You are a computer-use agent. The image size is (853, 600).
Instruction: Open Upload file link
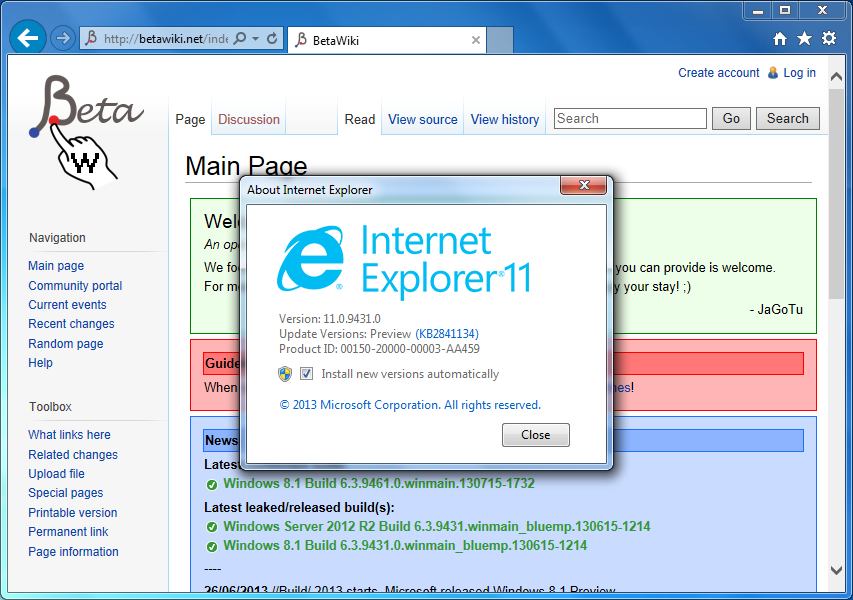tap(56, 474)
